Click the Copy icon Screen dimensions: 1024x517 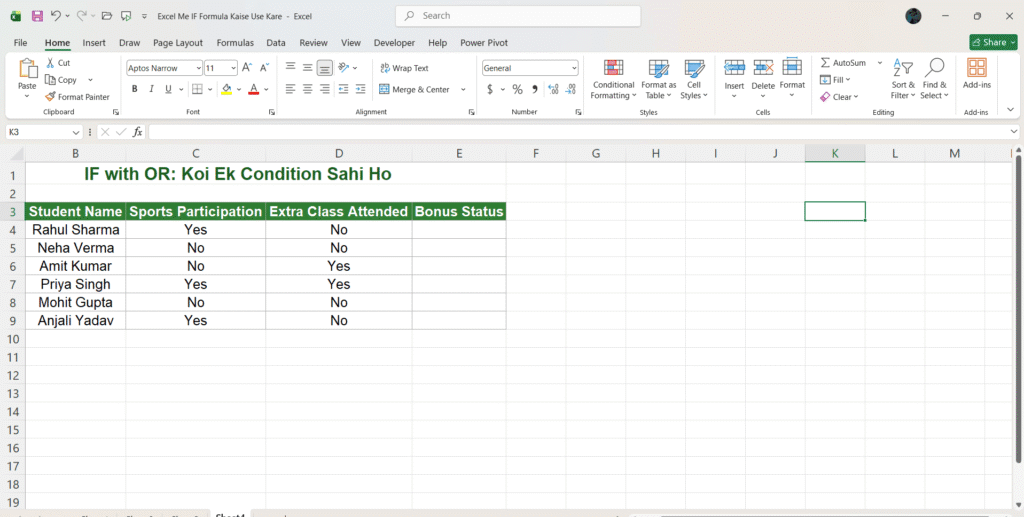pos(50,80)
